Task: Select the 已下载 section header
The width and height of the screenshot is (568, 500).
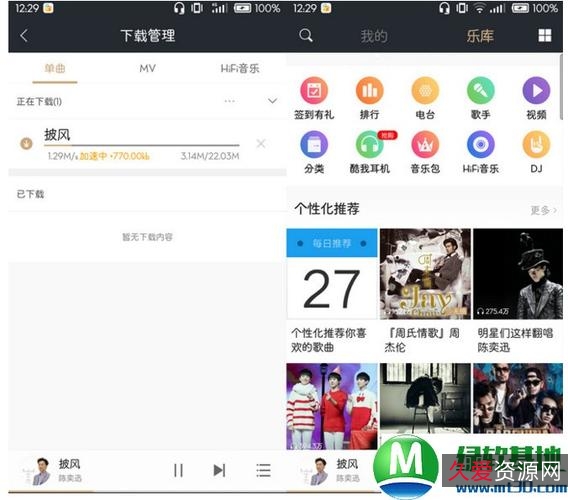Action: click(30, 194)
